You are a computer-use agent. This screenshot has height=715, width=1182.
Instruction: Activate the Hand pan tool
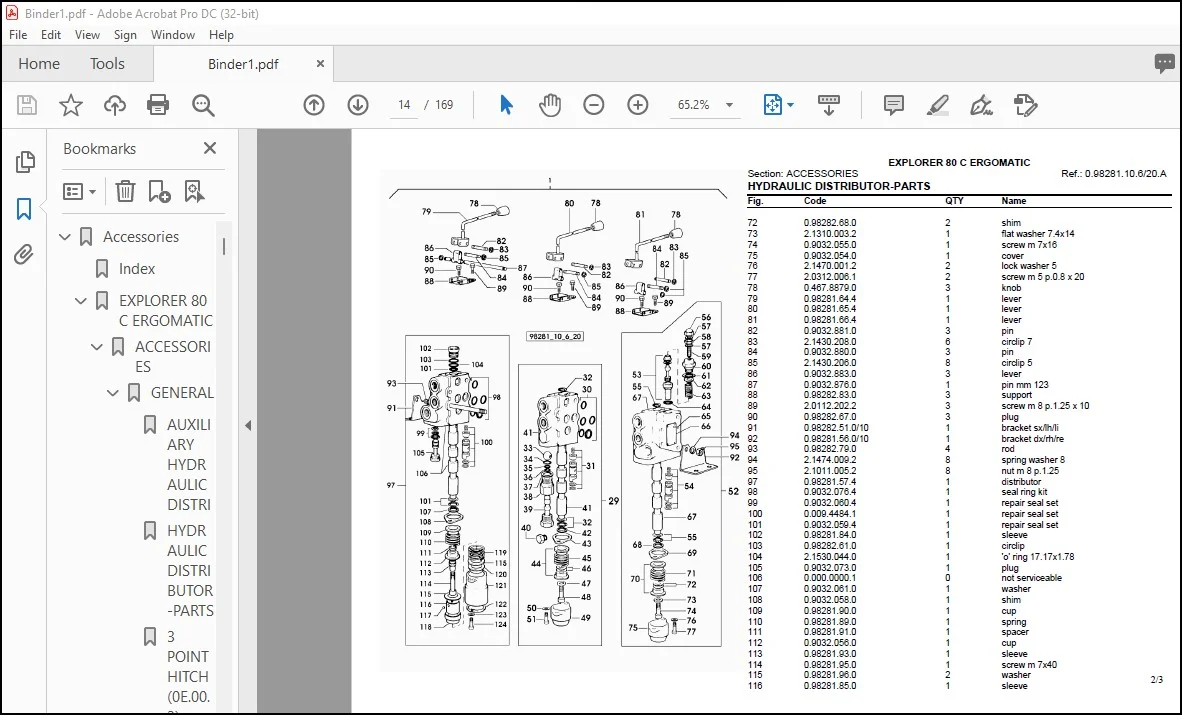click(550, 105)
